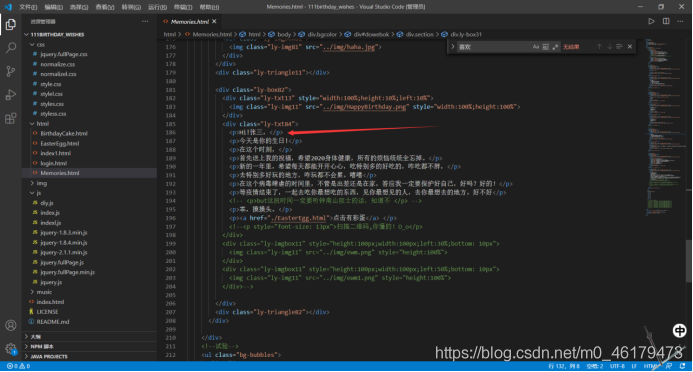Go to previous match arrow in find widget

click(x=599, y=46)
